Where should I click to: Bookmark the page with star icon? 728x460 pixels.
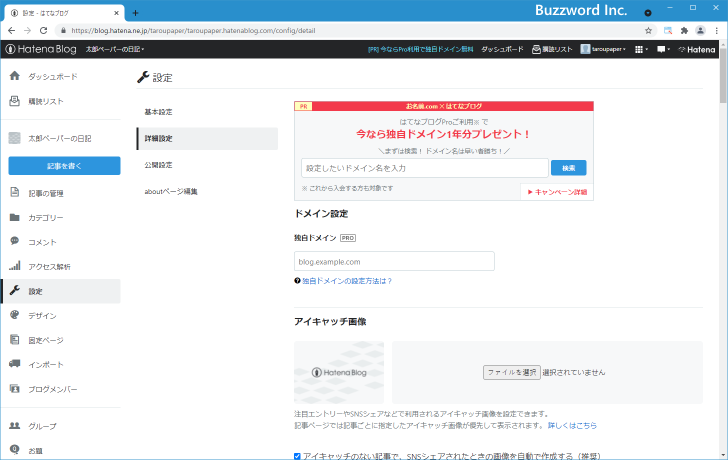click(649, 31)
